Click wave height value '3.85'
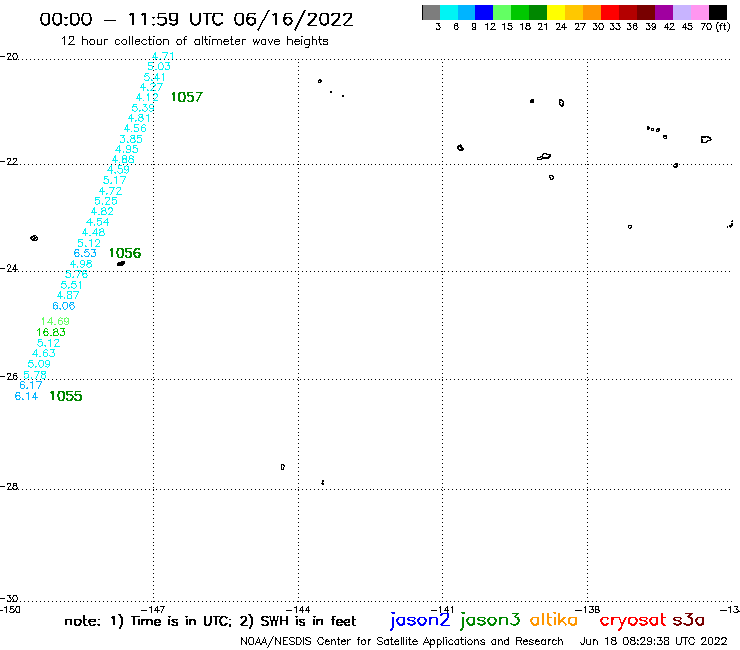Viewport: 740px width, 650px height. click(131, 139)
